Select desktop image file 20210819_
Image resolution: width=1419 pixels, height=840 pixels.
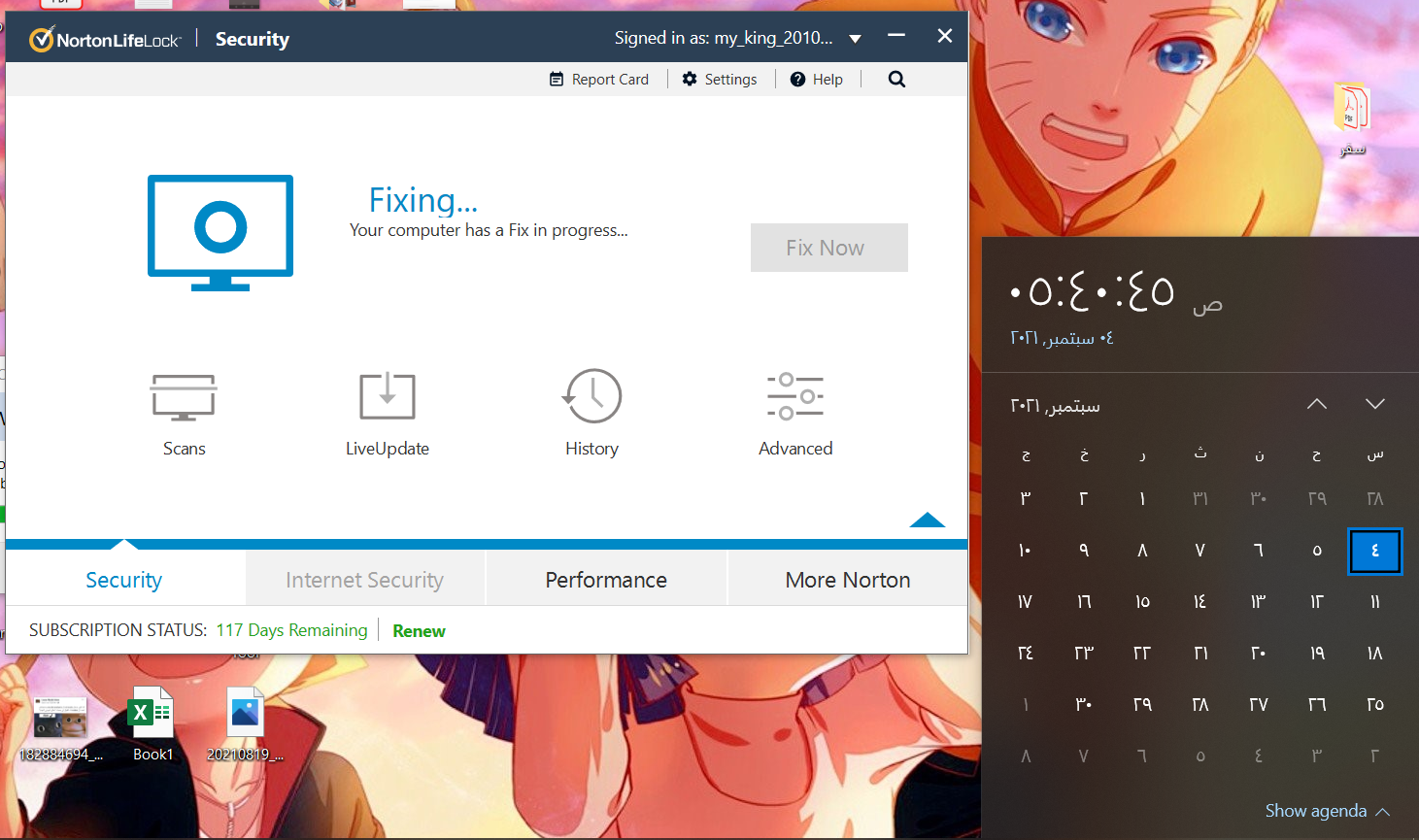(x=245, y=723)
